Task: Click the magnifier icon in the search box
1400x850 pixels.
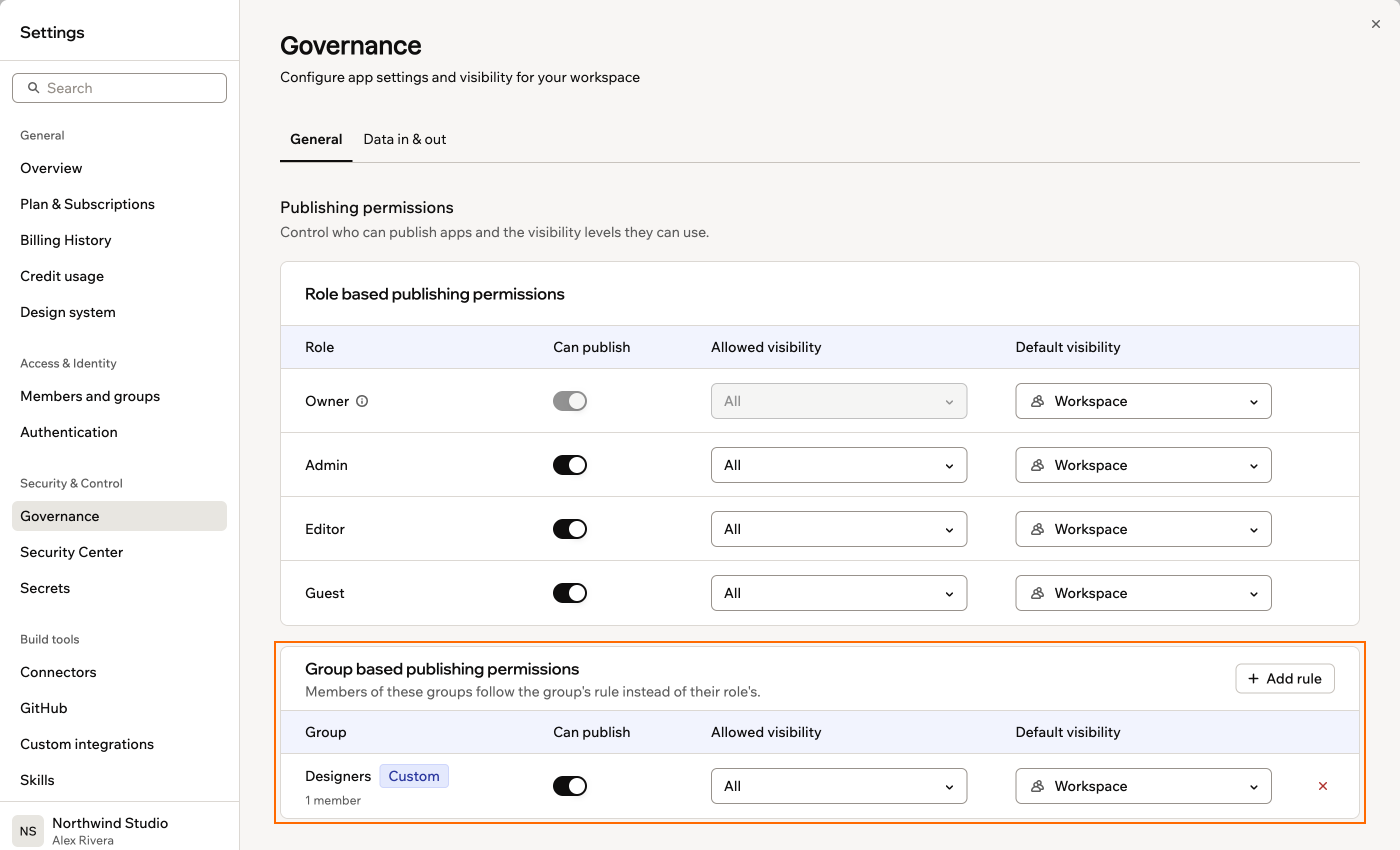Action: (34, 88)
